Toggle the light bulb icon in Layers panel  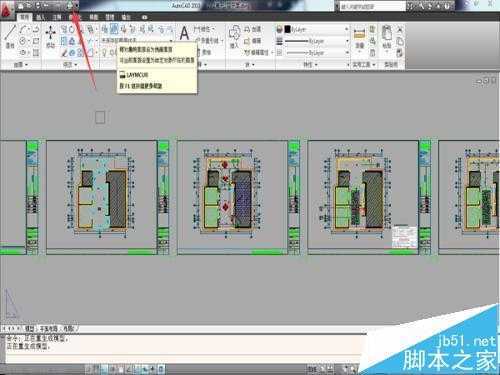105,52
